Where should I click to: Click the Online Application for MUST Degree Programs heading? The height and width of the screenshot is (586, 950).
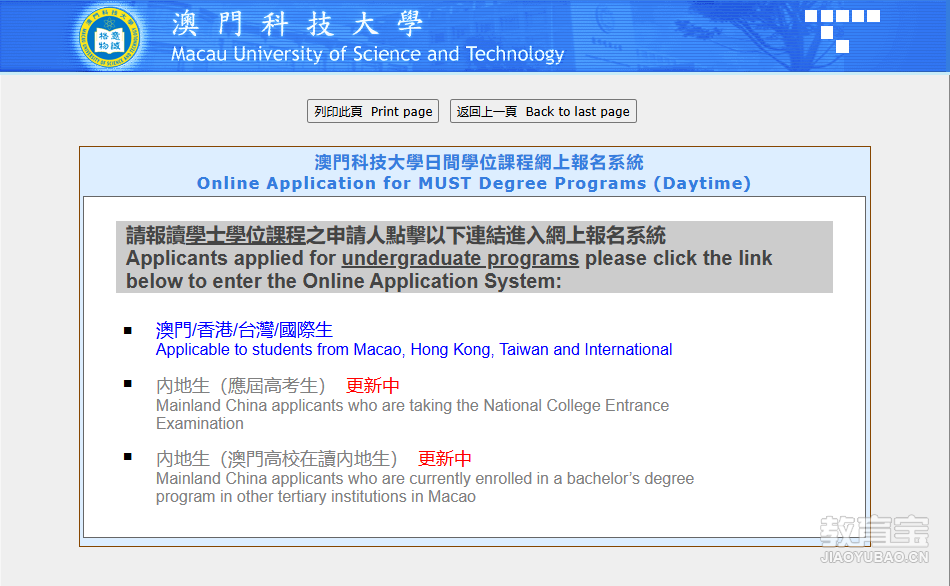coord(474,183)
